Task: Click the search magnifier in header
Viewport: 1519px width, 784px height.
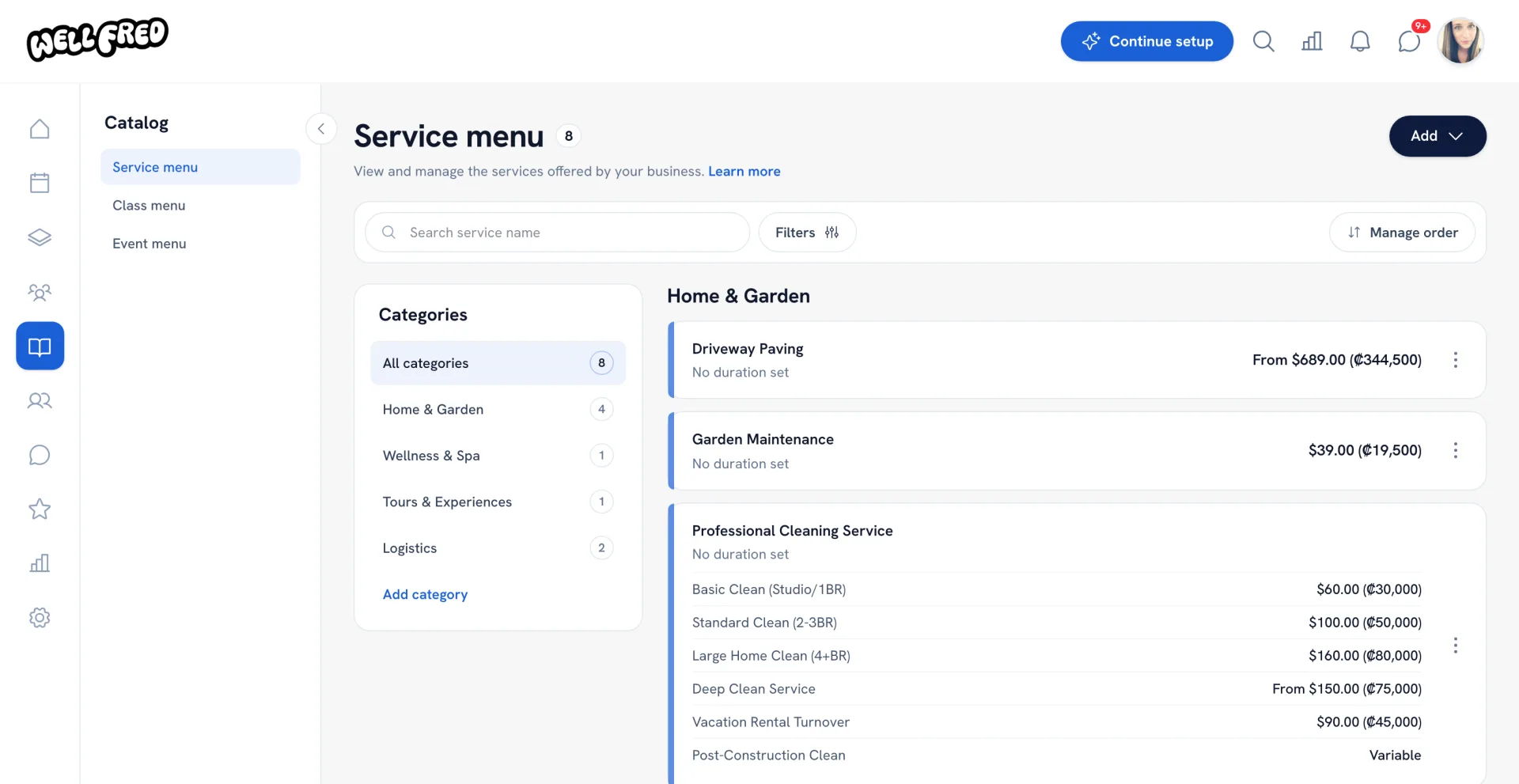Action: point(1263,41)
